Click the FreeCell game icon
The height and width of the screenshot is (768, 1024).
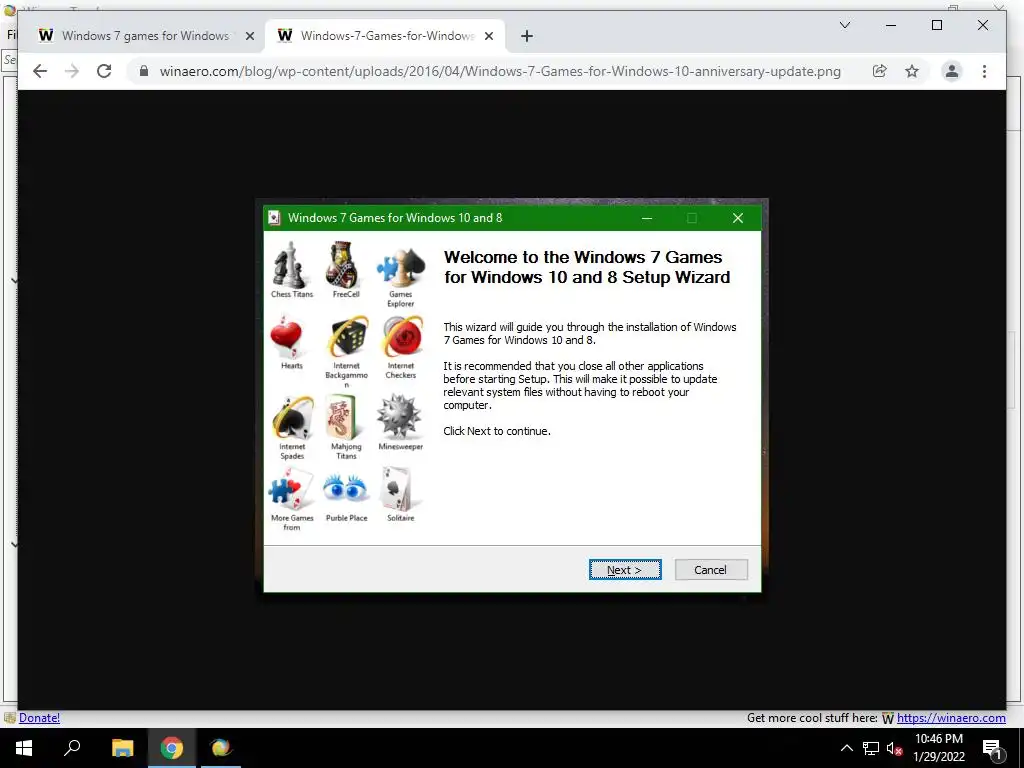(x=343, y=265)
